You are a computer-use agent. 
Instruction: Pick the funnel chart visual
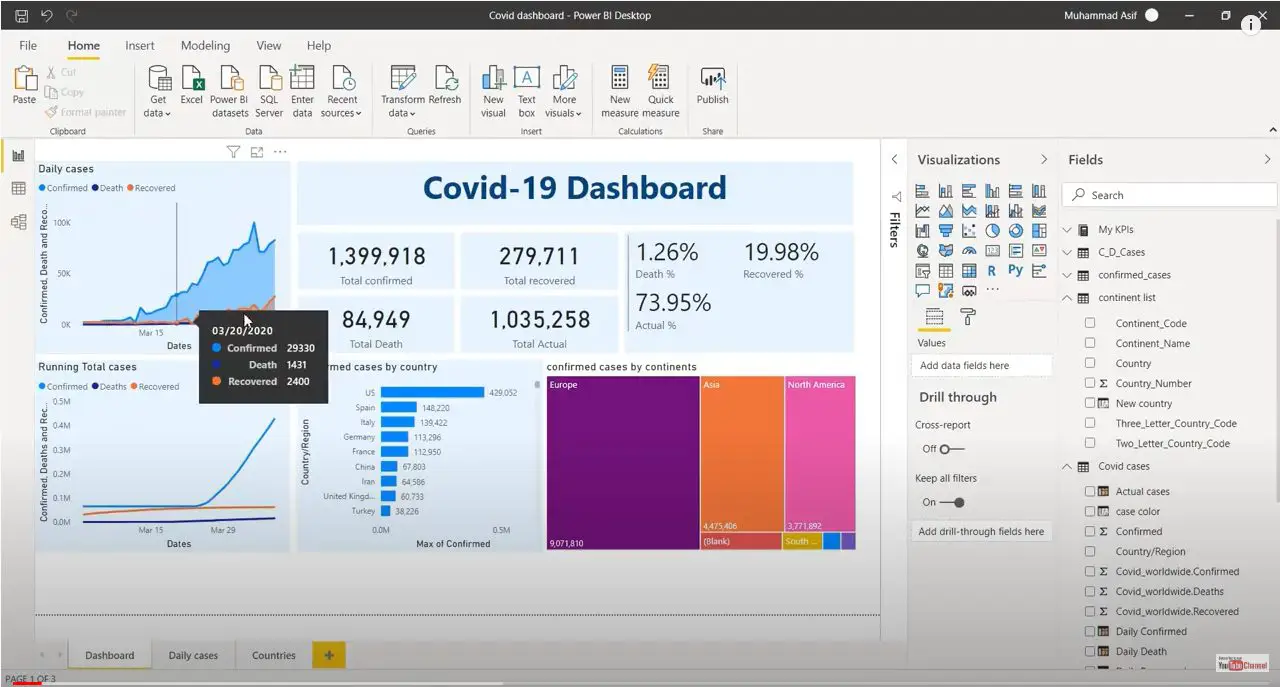tap(946, 231)
